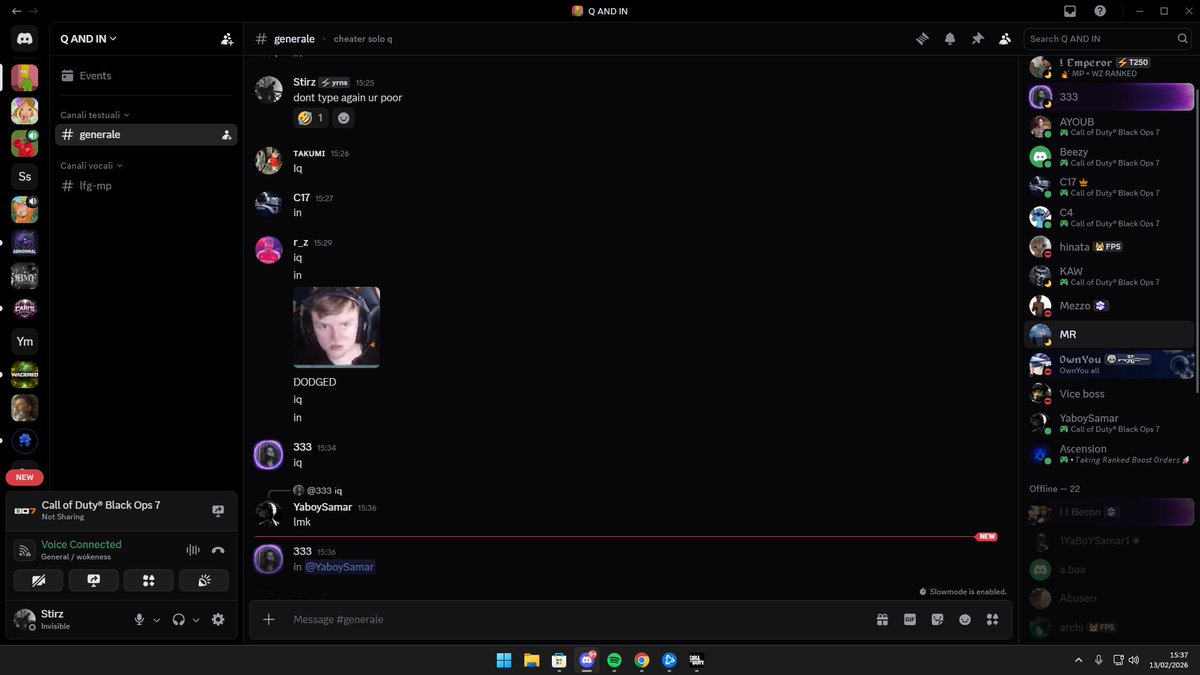Screen dimensions: 1200x675
Task: Open member hinata profile
Action: click(1110, 247)
